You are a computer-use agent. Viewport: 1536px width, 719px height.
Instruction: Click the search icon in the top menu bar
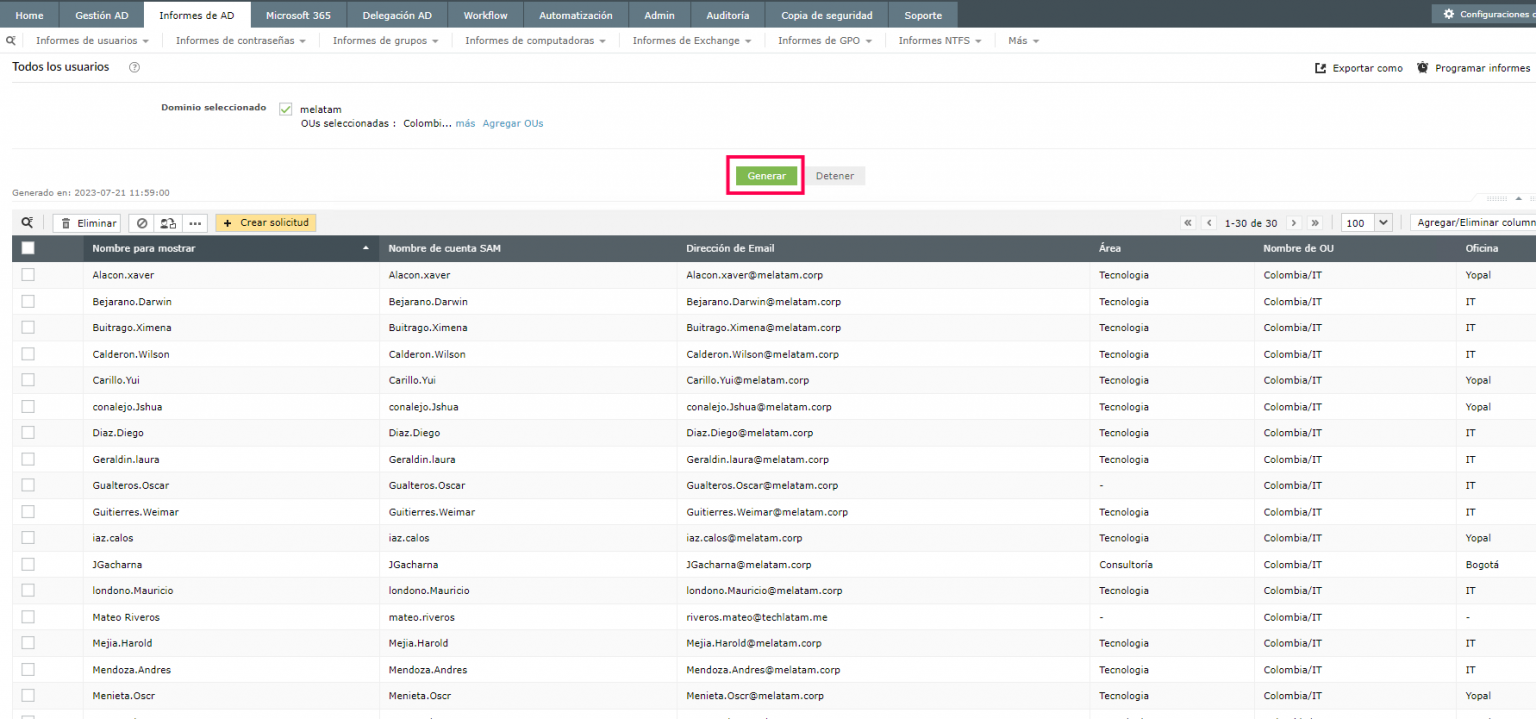click(11, 41)
